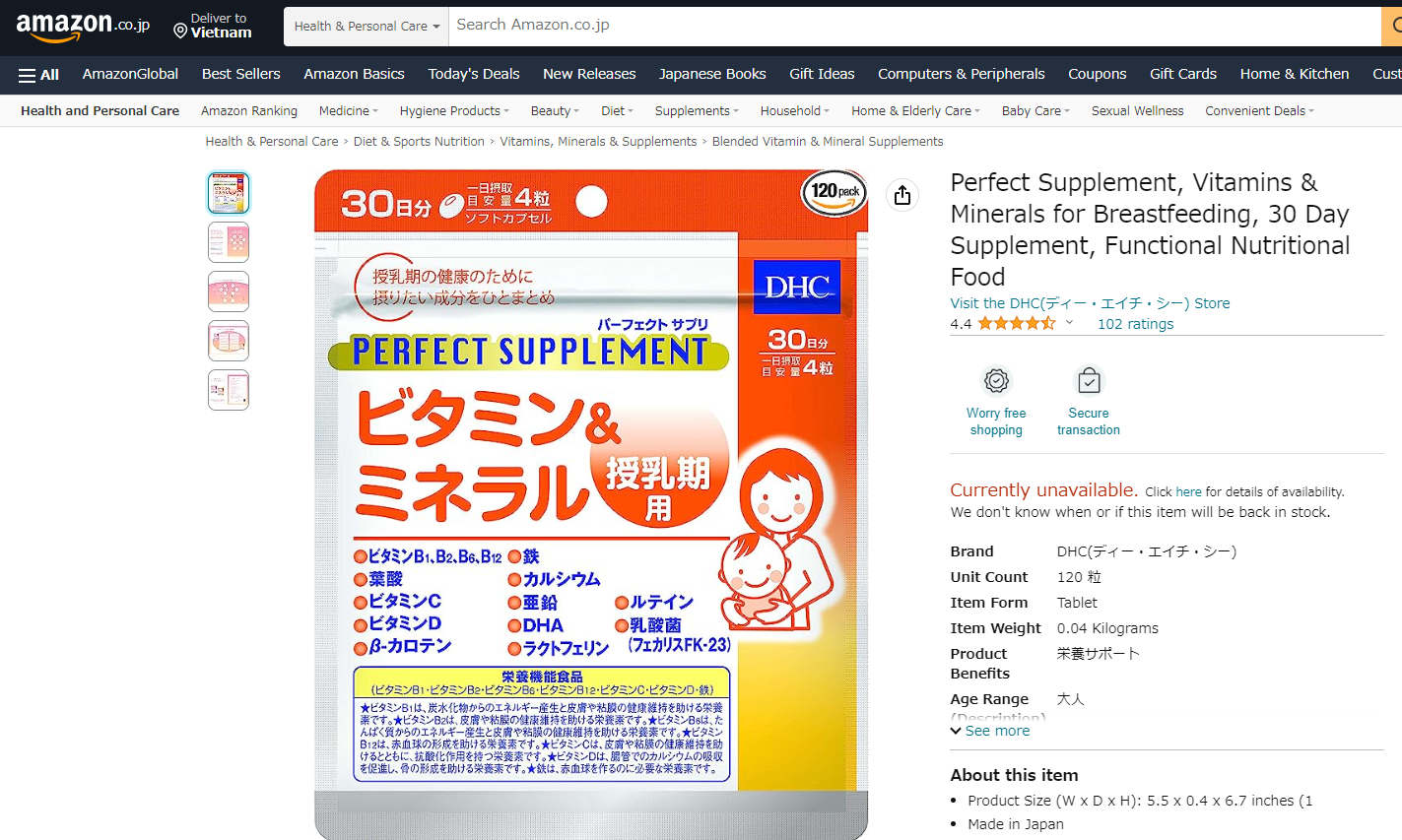This screenshot has height=840, width=1402.
Task: Open the Health & Personal Care search category dropdown
Action: click(x=367, y=27)
